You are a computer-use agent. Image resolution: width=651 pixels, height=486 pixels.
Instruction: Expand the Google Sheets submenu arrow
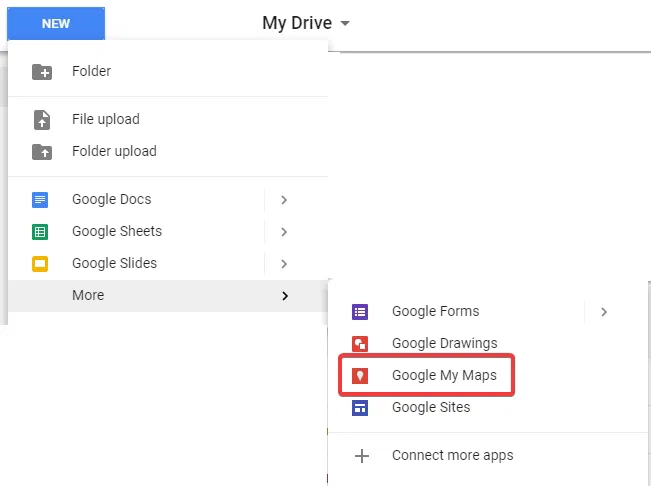click(284, 232)
